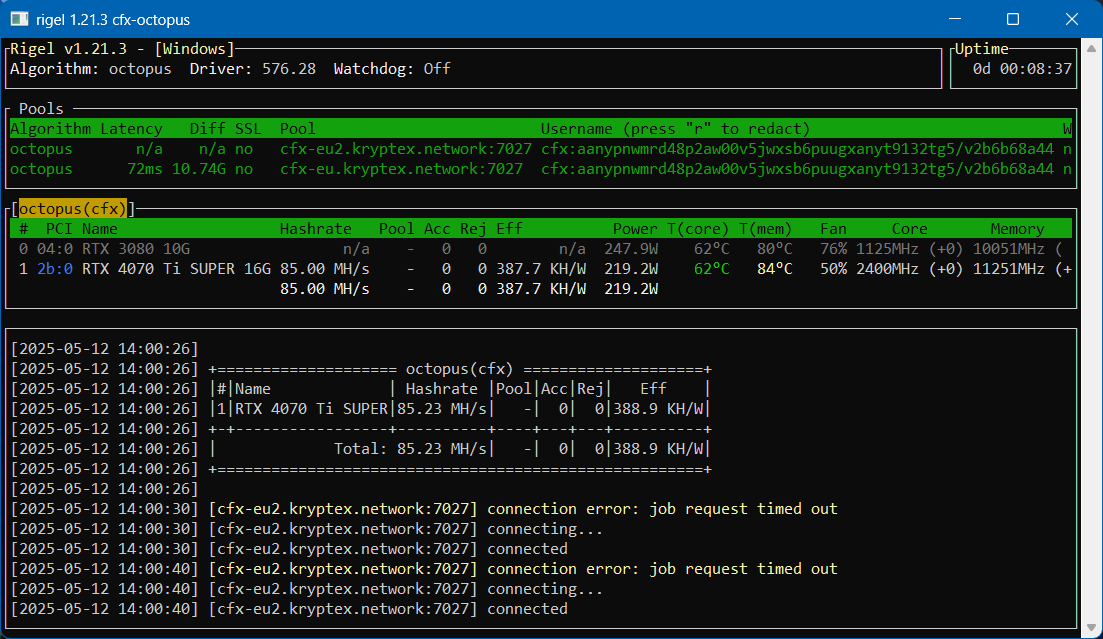Screen dimensions: 1103x639
Task: Click the log row "RTX 4070 Ti SUPER"
Action: click(x=312, y=409)
